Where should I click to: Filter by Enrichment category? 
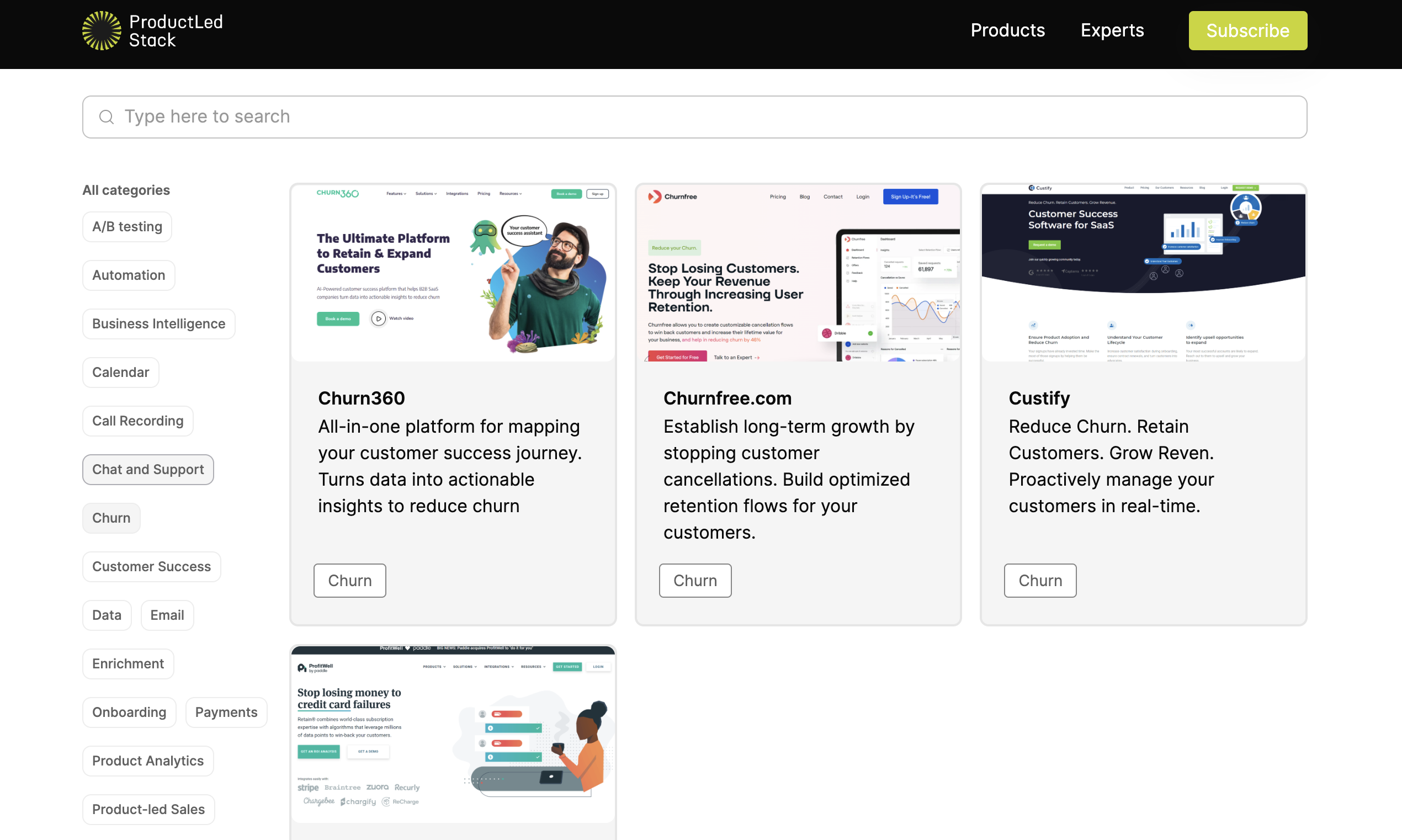coord(129,663)
